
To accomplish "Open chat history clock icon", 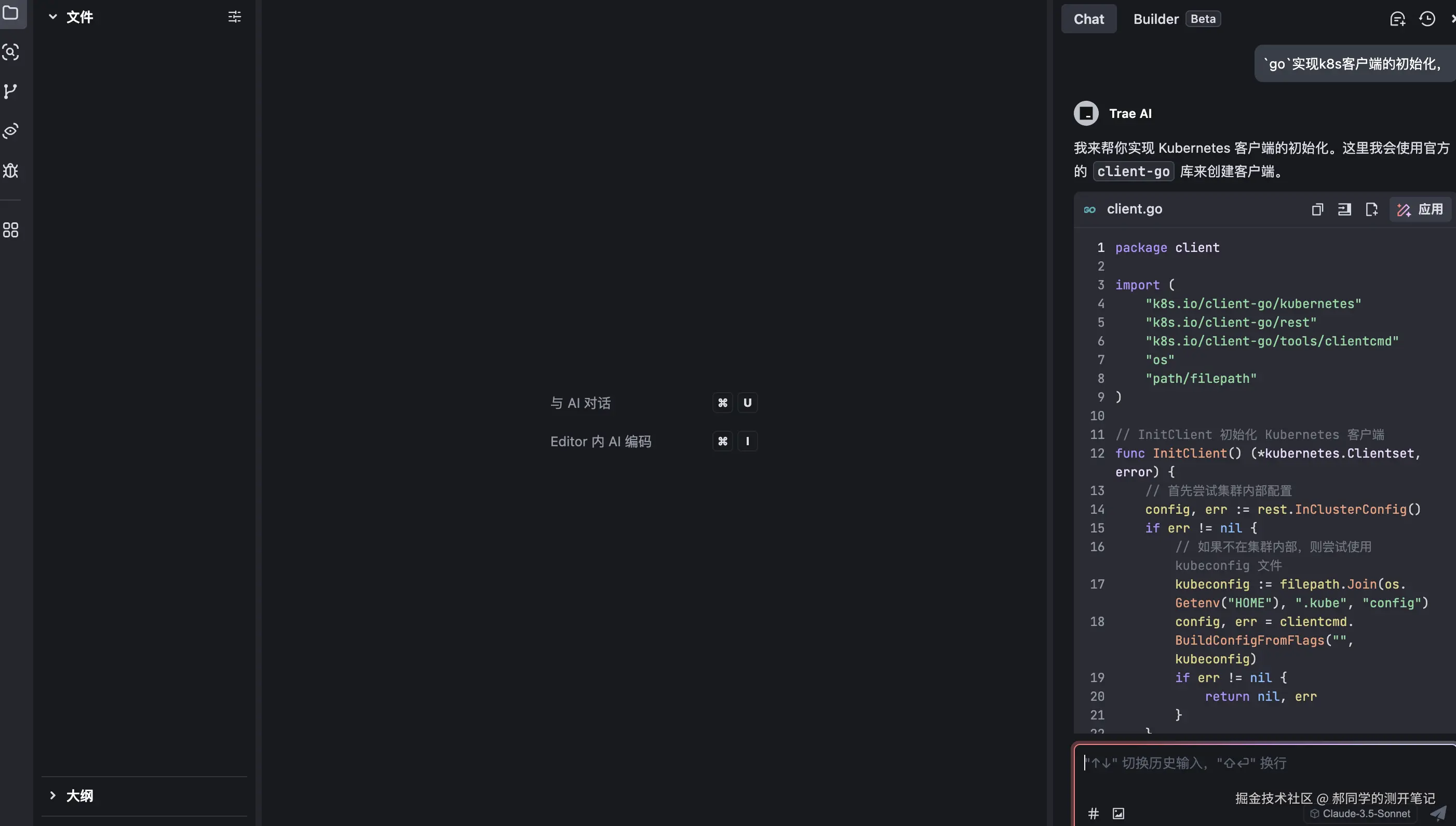I will 1426,19.
